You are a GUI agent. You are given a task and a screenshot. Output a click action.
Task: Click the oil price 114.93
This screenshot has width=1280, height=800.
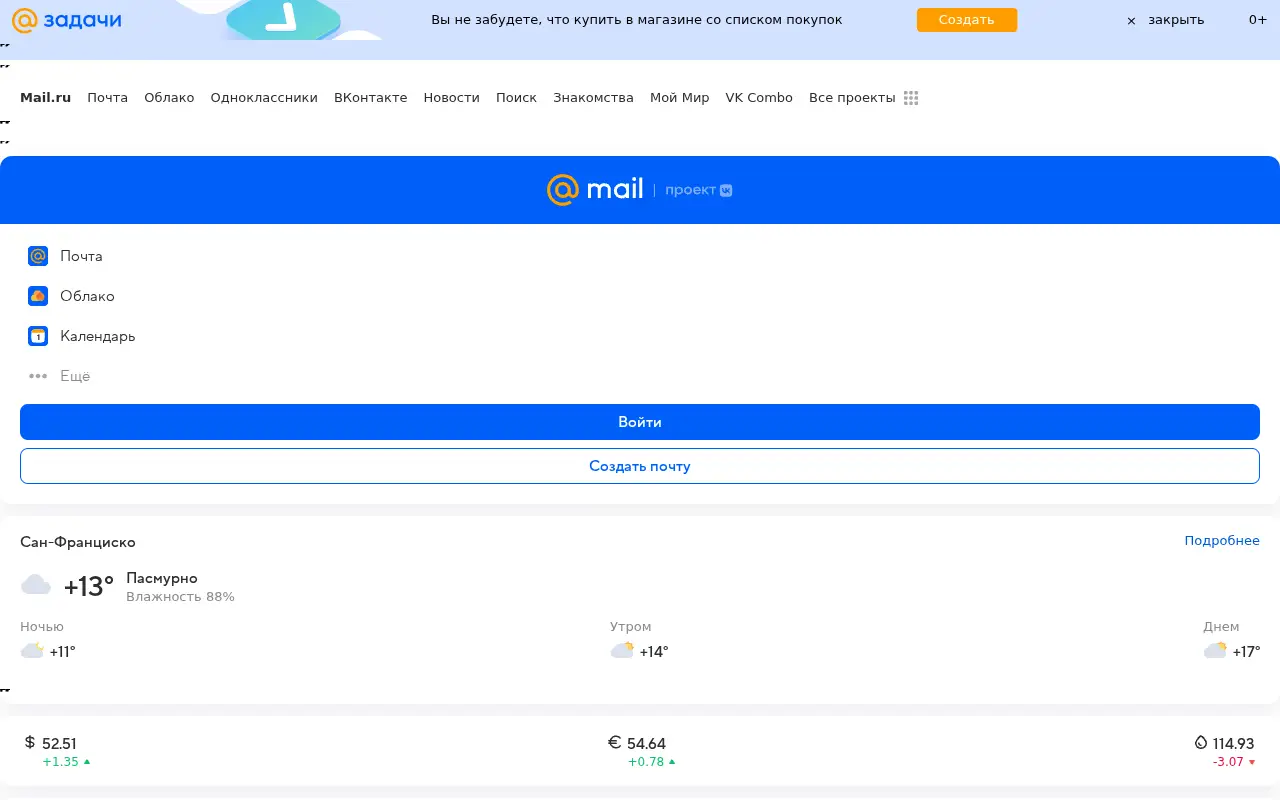[x=1233, y=744]
